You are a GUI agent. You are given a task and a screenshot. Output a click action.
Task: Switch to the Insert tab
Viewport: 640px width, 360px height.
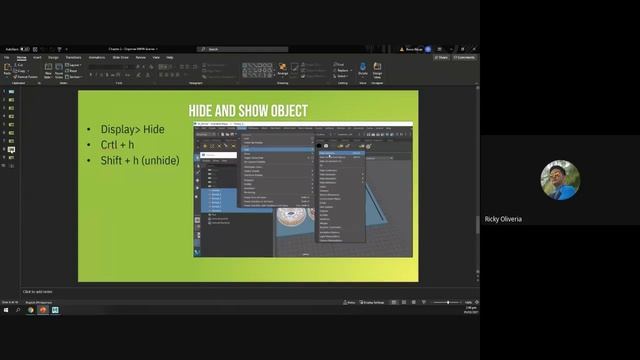coord(37,58)
